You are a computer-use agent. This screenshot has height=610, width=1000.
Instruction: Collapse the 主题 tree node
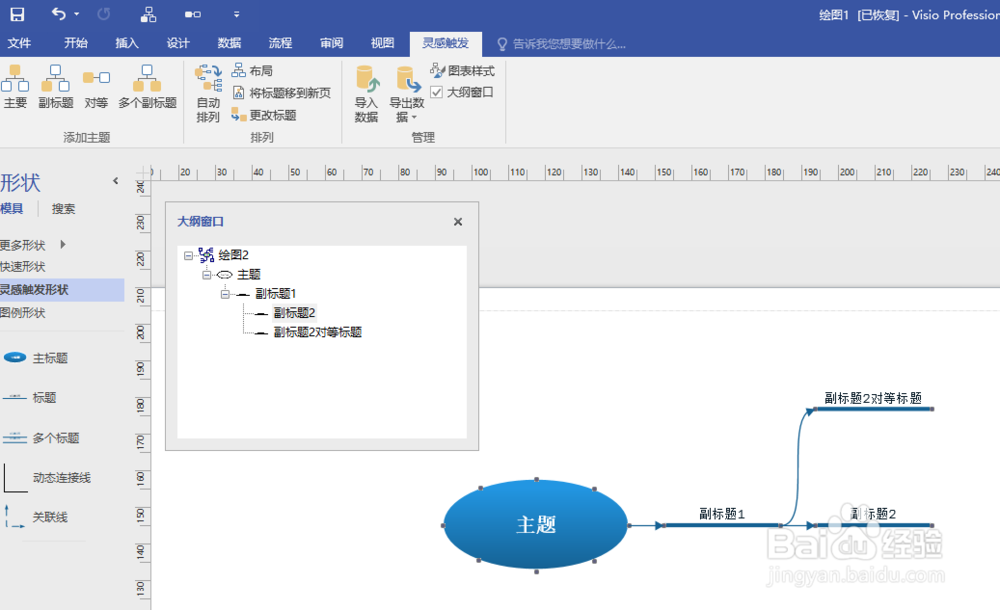pos(207,275)
